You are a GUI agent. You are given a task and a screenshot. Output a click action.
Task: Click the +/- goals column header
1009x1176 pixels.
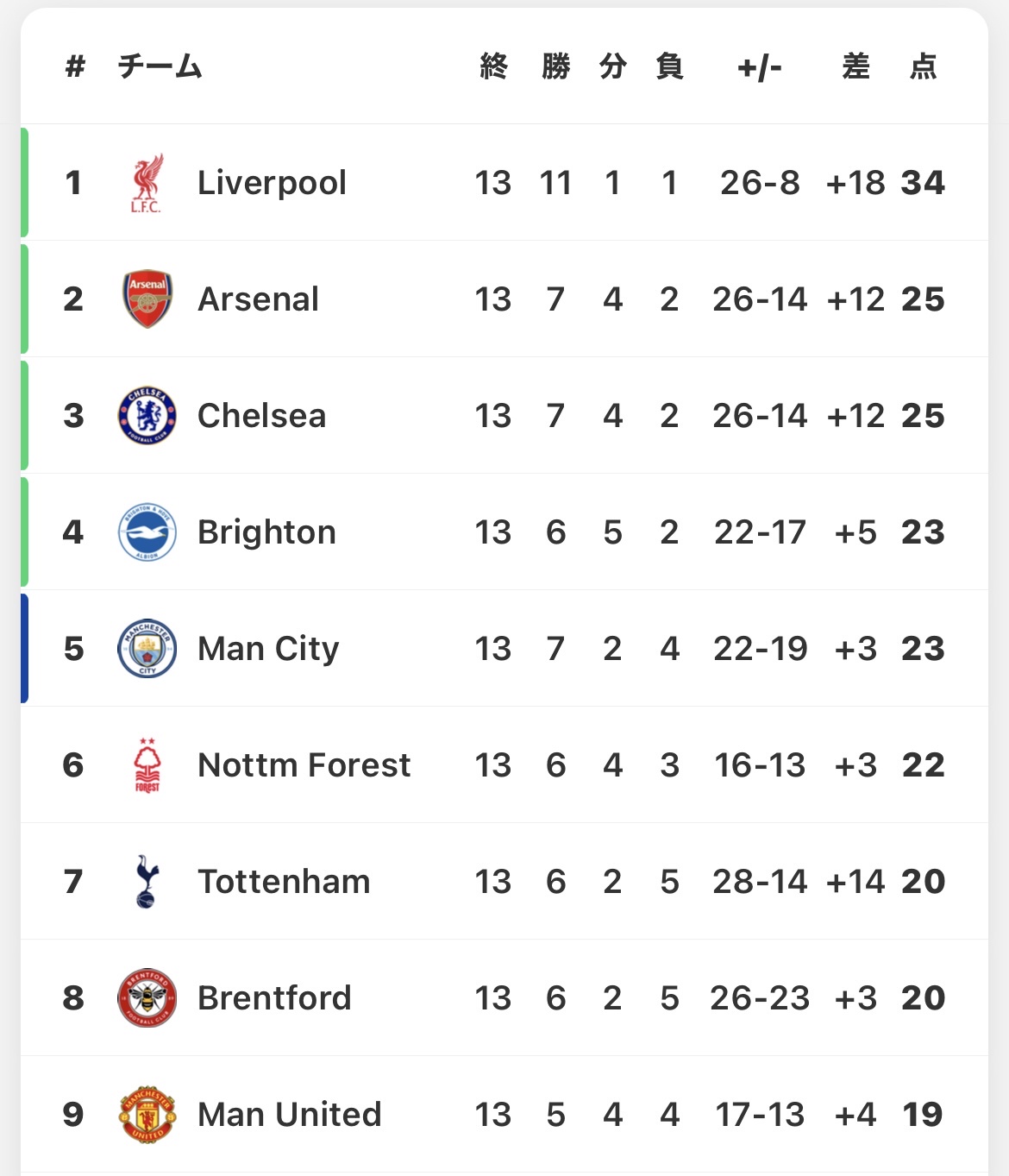point(760,66)
